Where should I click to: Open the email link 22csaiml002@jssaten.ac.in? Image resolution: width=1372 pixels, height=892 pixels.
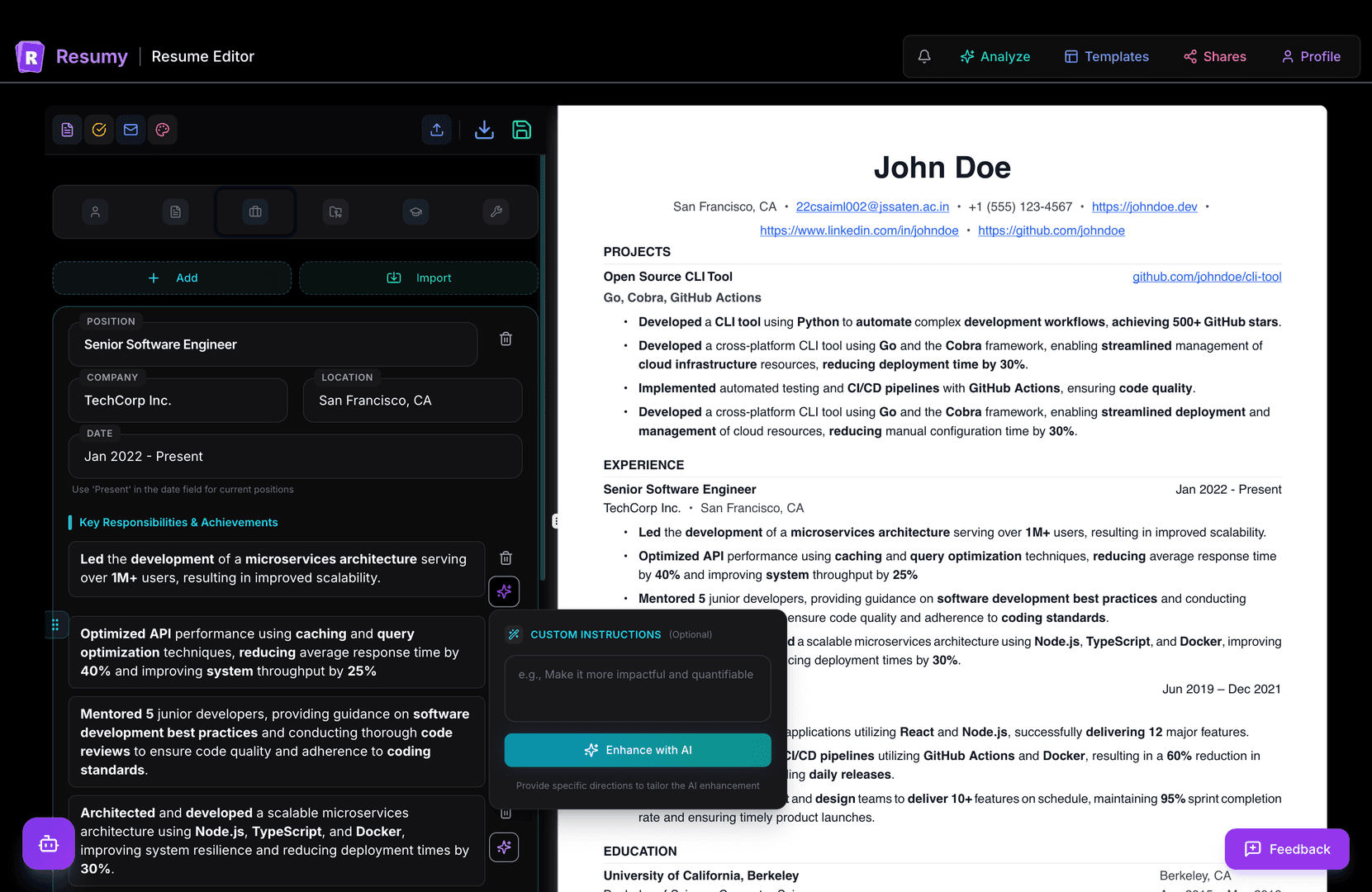tap(872, 206)
